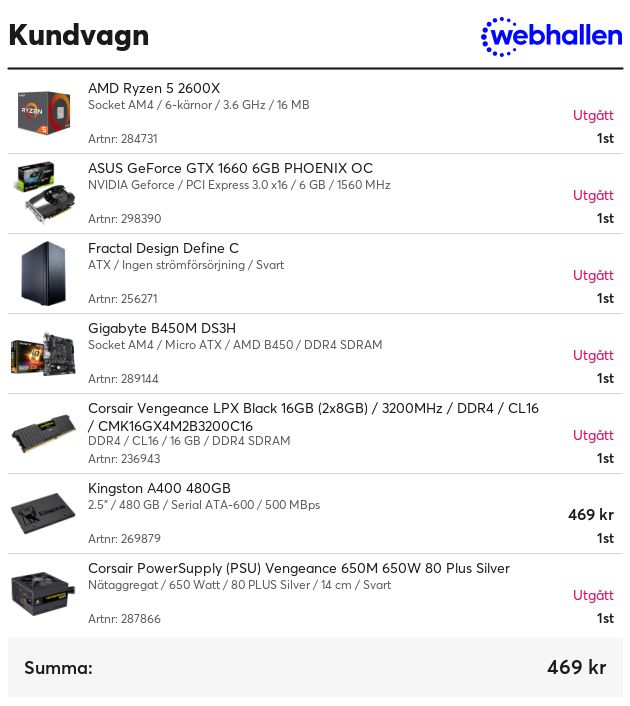The height and width of the screenshot is (706, 630).
Task: Click the Corsair Vengeance LPX Black 16GB title
Action: tap(313, 417)
